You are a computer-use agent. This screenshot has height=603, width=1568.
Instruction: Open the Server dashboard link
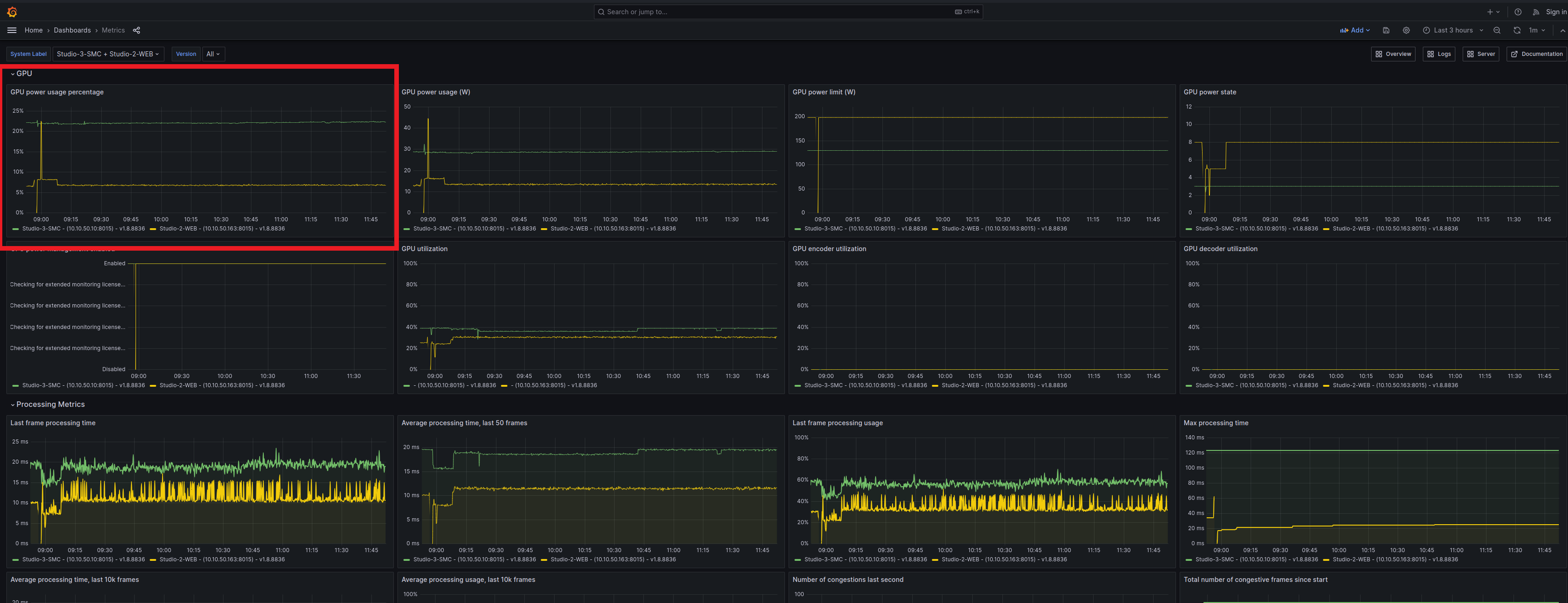(1481, 54)
